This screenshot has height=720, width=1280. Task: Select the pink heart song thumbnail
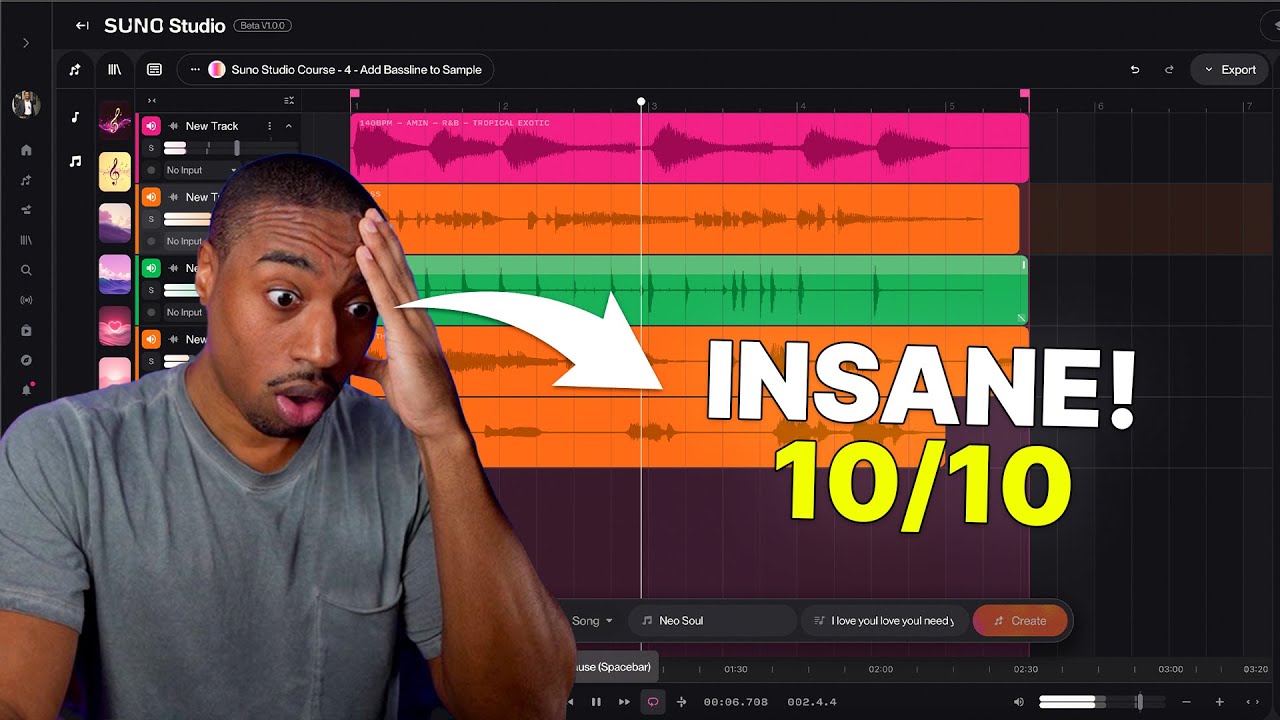coord(115,325)
